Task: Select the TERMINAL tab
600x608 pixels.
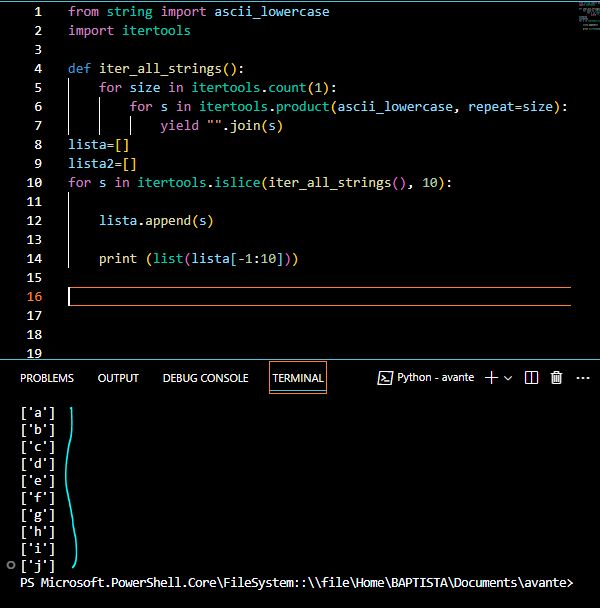Action: click(298, 378)
